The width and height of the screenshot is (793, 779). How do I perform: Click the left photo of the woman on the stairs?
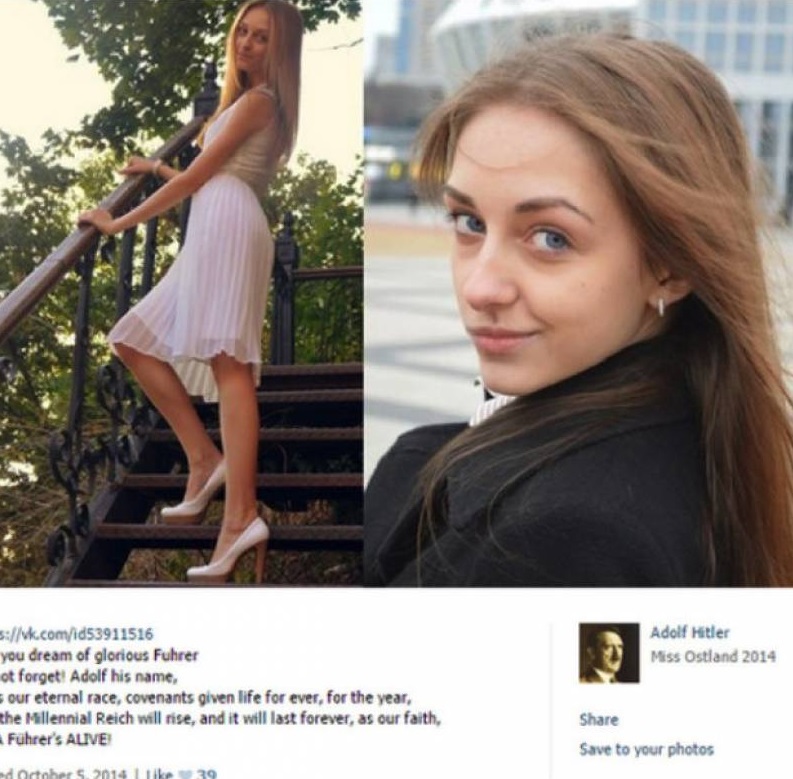[181, 293]
